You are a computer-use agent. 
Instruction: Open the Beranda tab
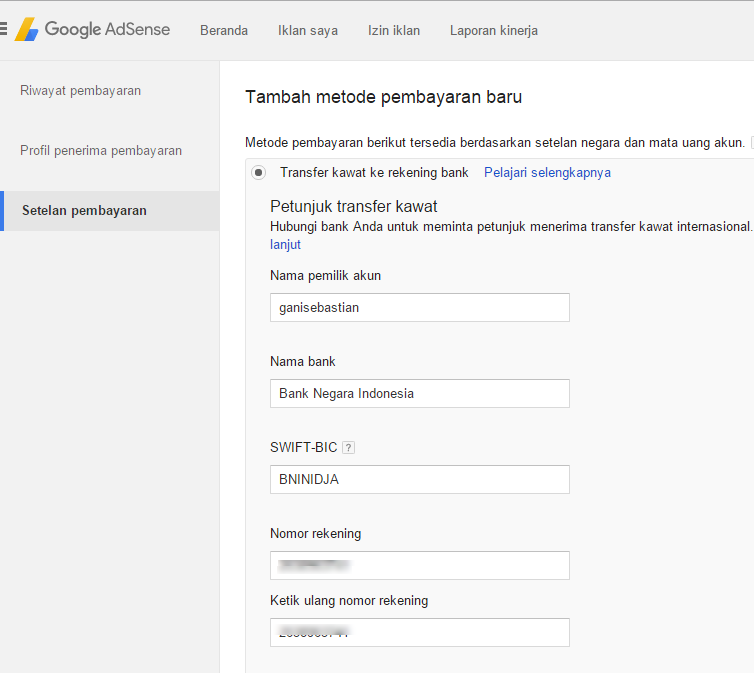224,30
